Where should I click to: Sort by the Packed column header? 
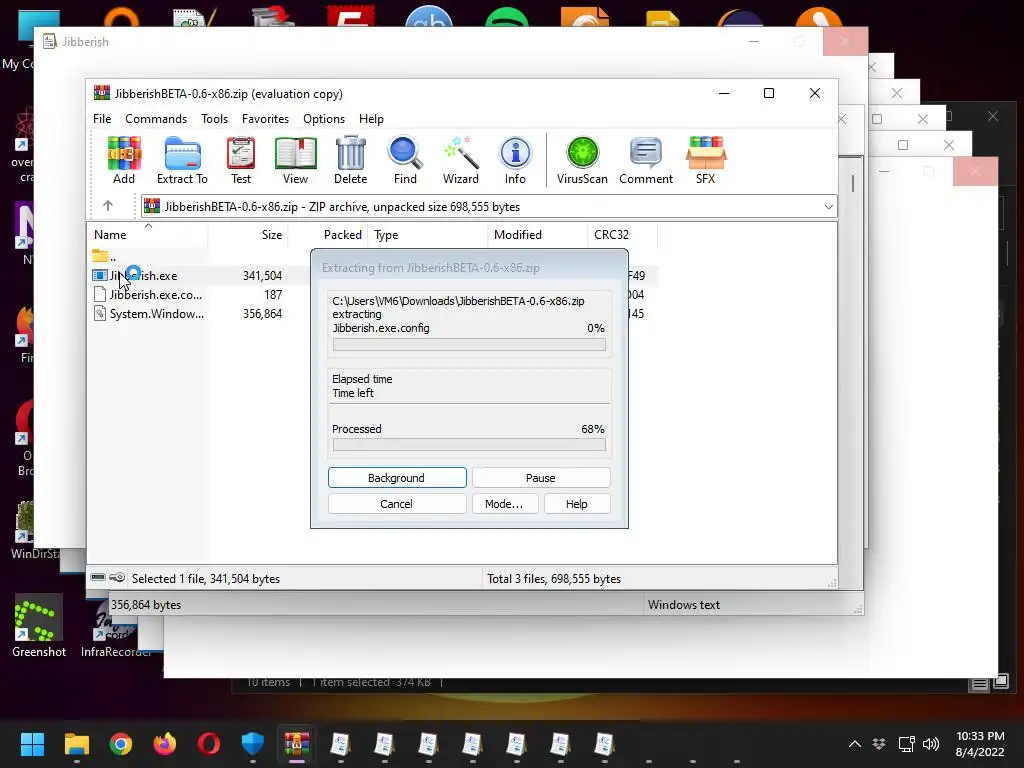[328, 234]
